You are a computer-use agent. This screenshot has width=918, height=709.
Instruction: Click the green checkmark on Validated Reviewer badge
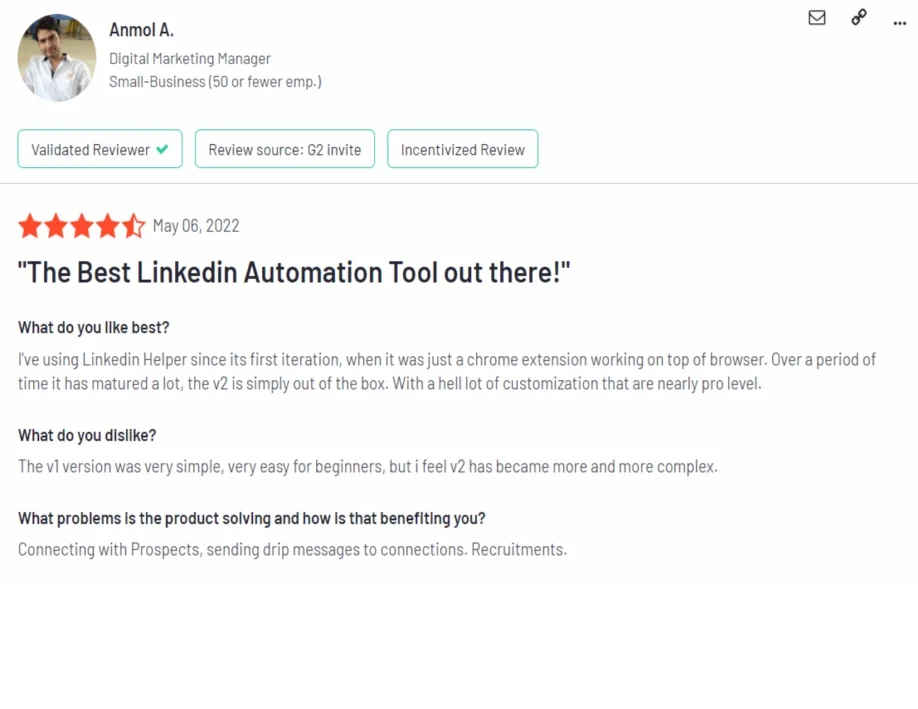click(x=160, y=148)
